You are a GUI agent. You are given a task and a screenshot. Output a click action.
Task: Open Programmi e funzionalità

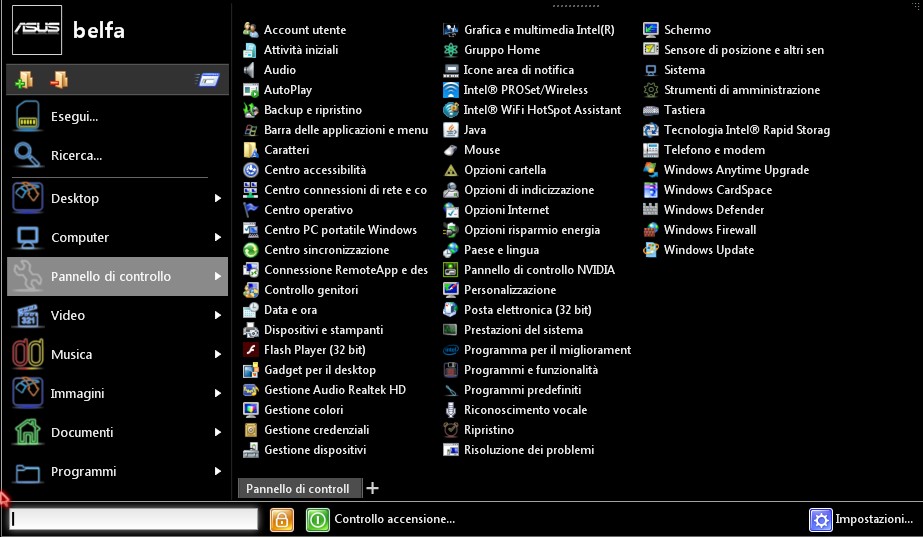click(x=520, y=370)
